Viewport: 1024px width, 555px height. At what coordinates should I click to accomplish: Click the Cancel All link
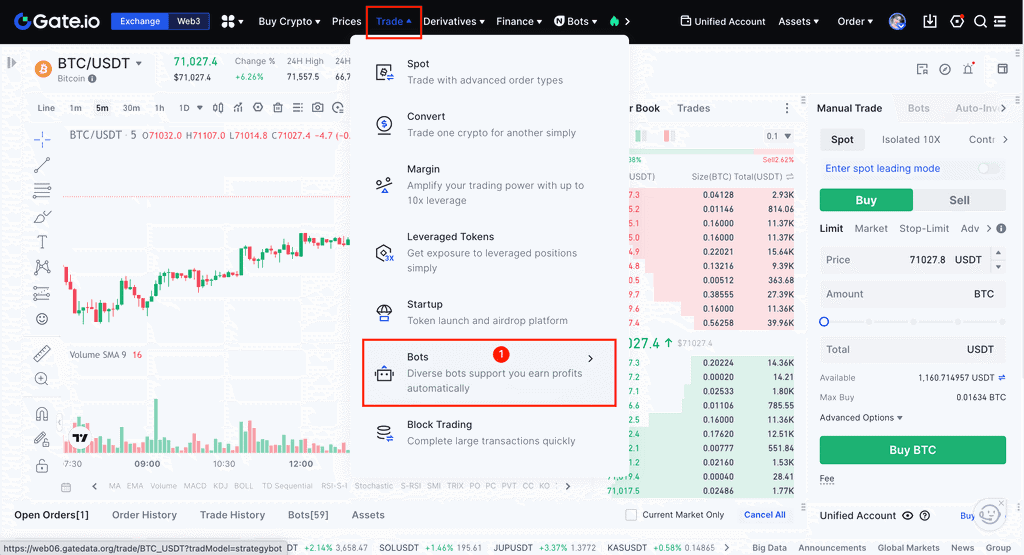click(764, 515)
